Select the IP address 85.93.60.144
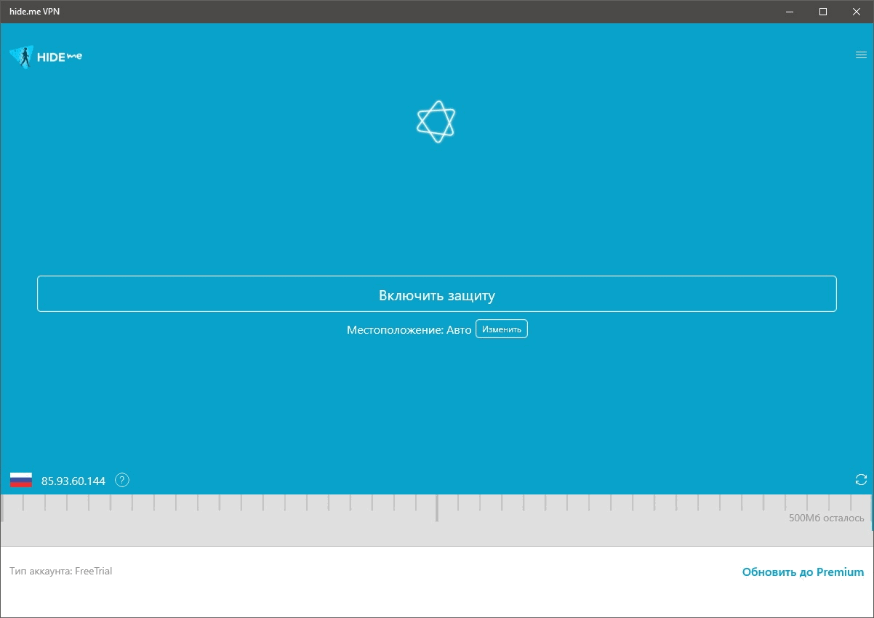The height and width of the screenshot is (618, 874). (73, 481)
